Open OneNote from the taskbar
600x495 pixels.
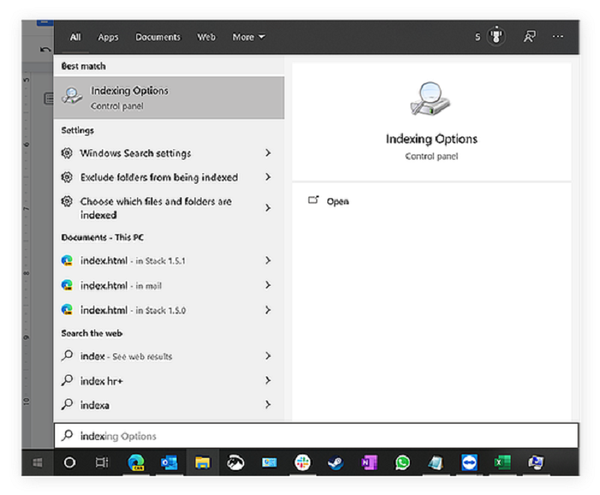click(369, 463)
